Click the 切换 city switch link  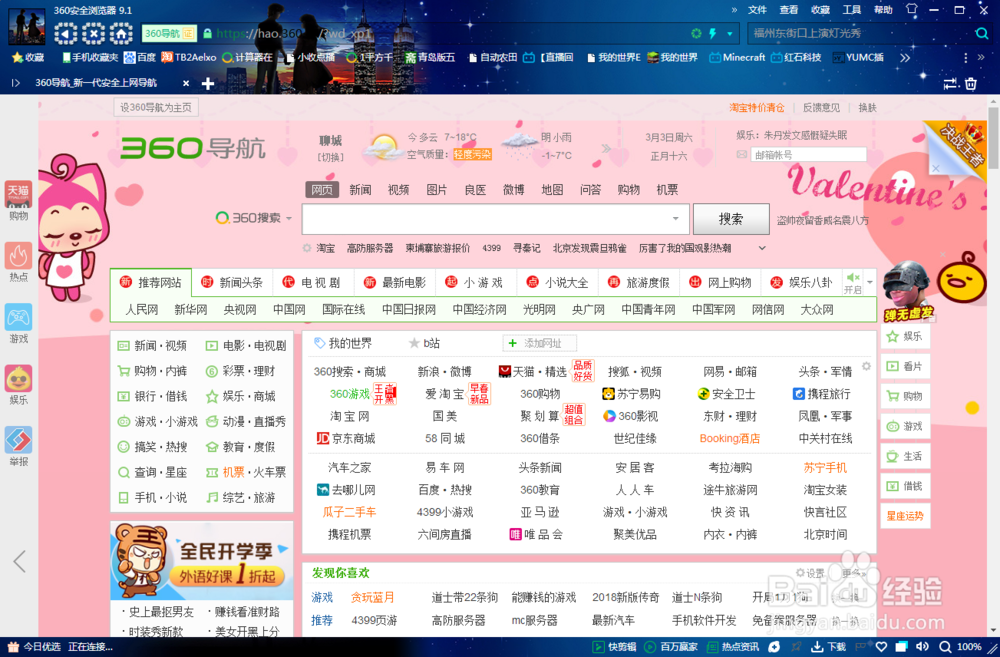[x=330, y=157]
